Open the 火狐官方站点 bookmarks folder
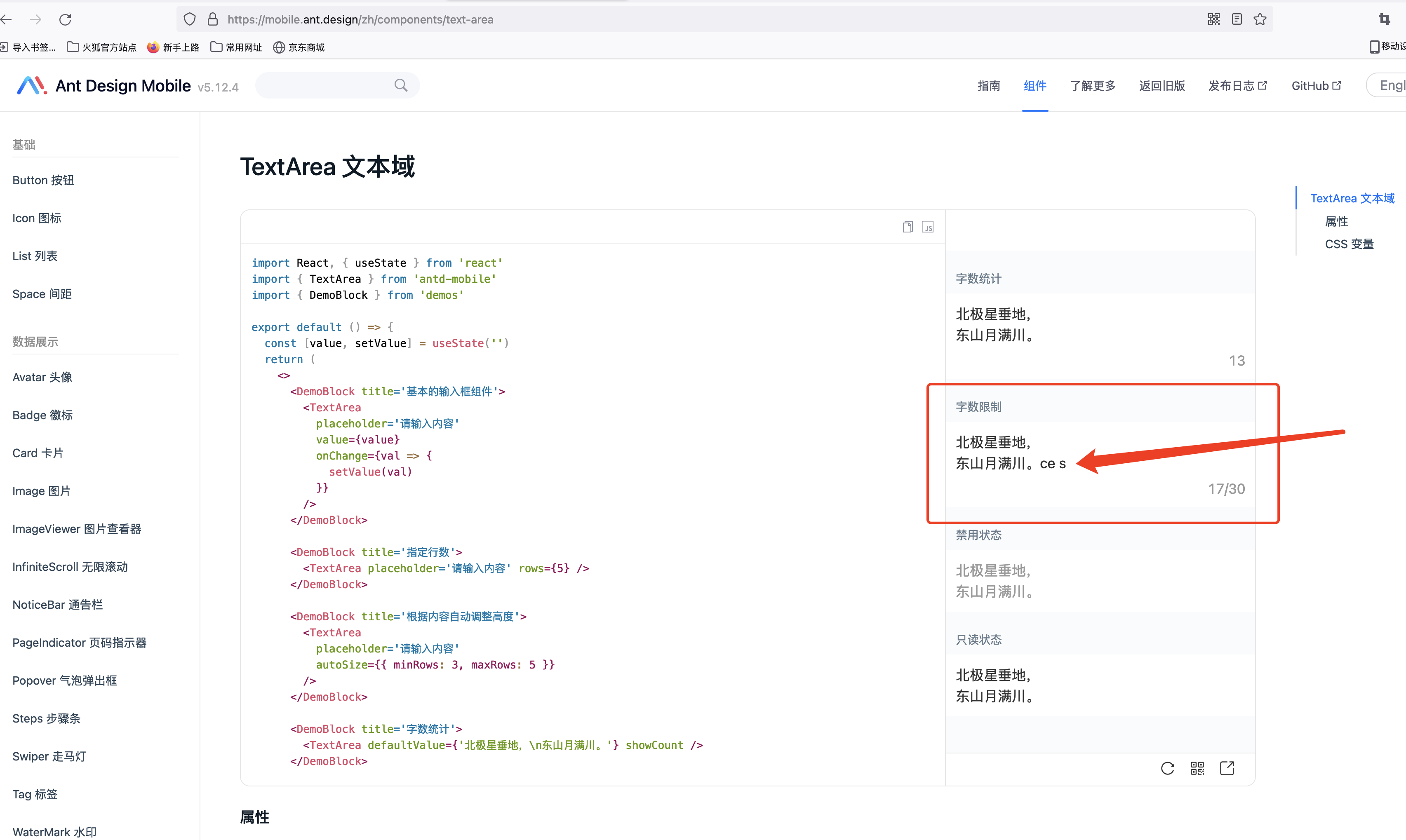Screen dimensions: 1406x840 point(102,47)
